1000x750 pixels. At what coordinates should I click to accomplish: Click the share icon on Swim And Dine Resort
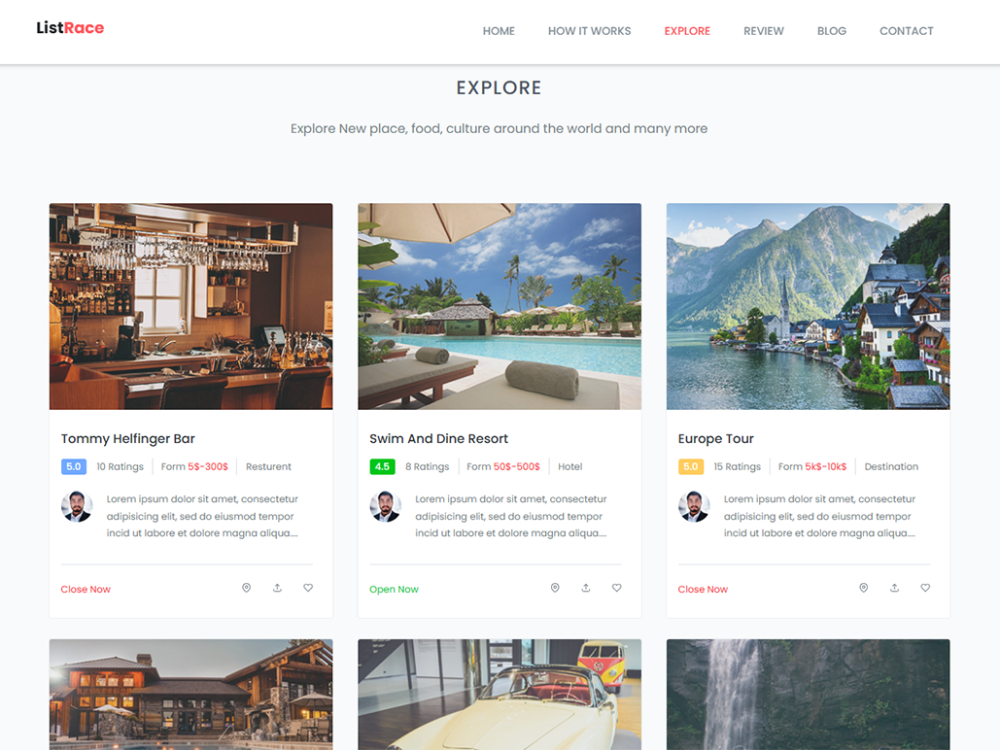[585, 588]
